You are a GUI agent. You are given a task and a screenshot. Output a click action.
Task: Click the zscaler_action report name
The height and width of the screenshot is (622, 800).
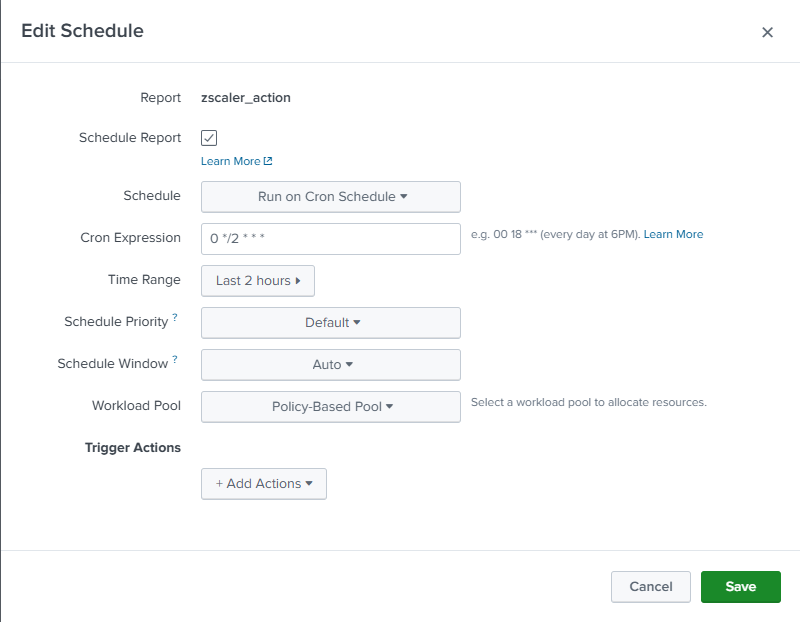(x=246, y=98)
